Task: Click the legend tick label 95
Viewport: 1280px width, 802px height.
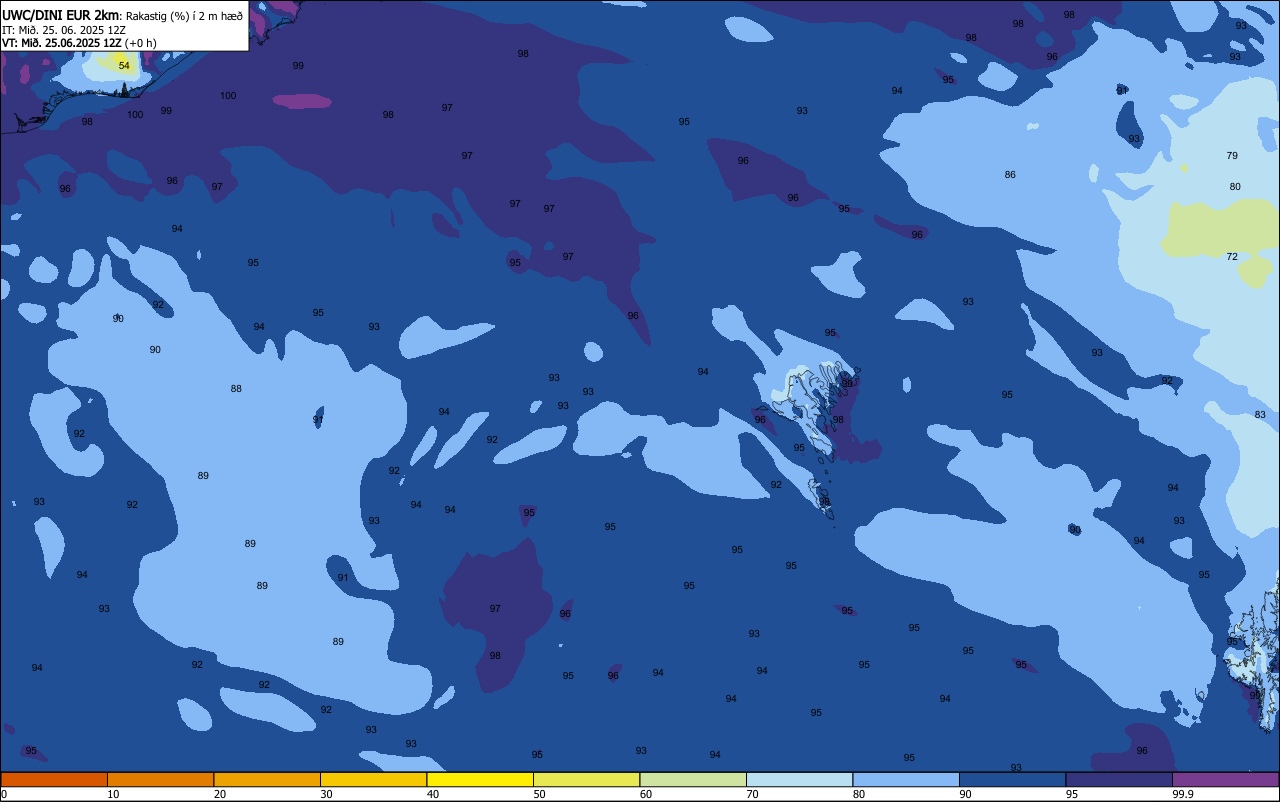Action: [x=1072, y=794]
